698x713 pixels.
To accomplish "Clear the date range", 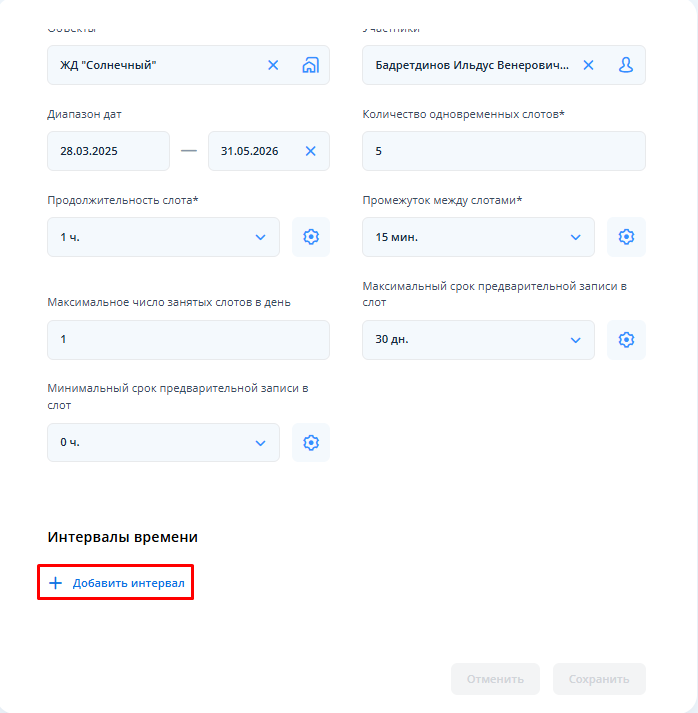I will (x=310, y=151).
